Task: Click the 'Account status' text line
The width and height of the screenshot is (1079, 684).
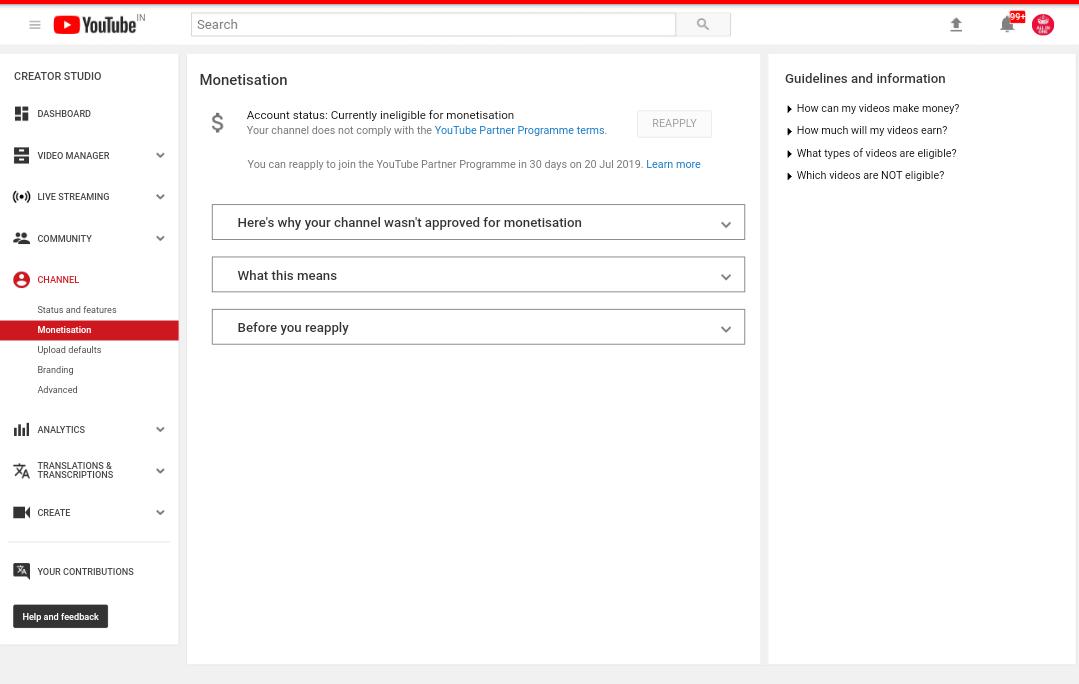Action: pyautogui.click(x=381, y=115)
